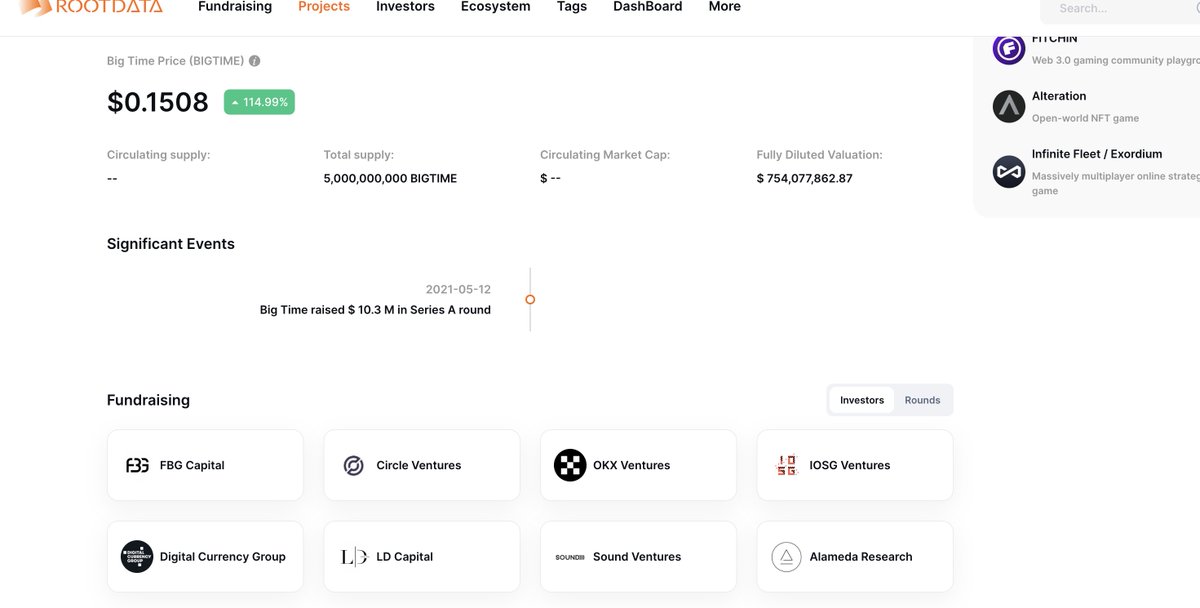The image size is (1200, 608).
Task: Open Alameda Research investor name
Action: (861, 556)
